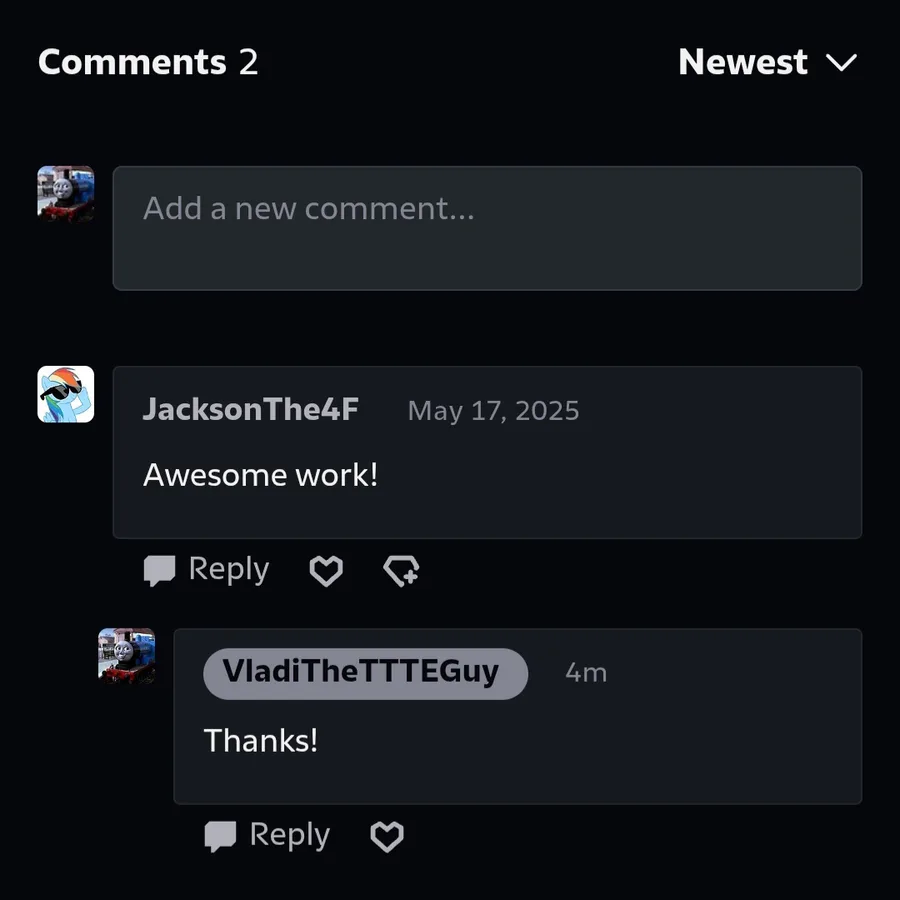This screenshot has height=900, width=900.
Task: Open the May 17, 2025 comment timestamp
Action: pos(493,411)
